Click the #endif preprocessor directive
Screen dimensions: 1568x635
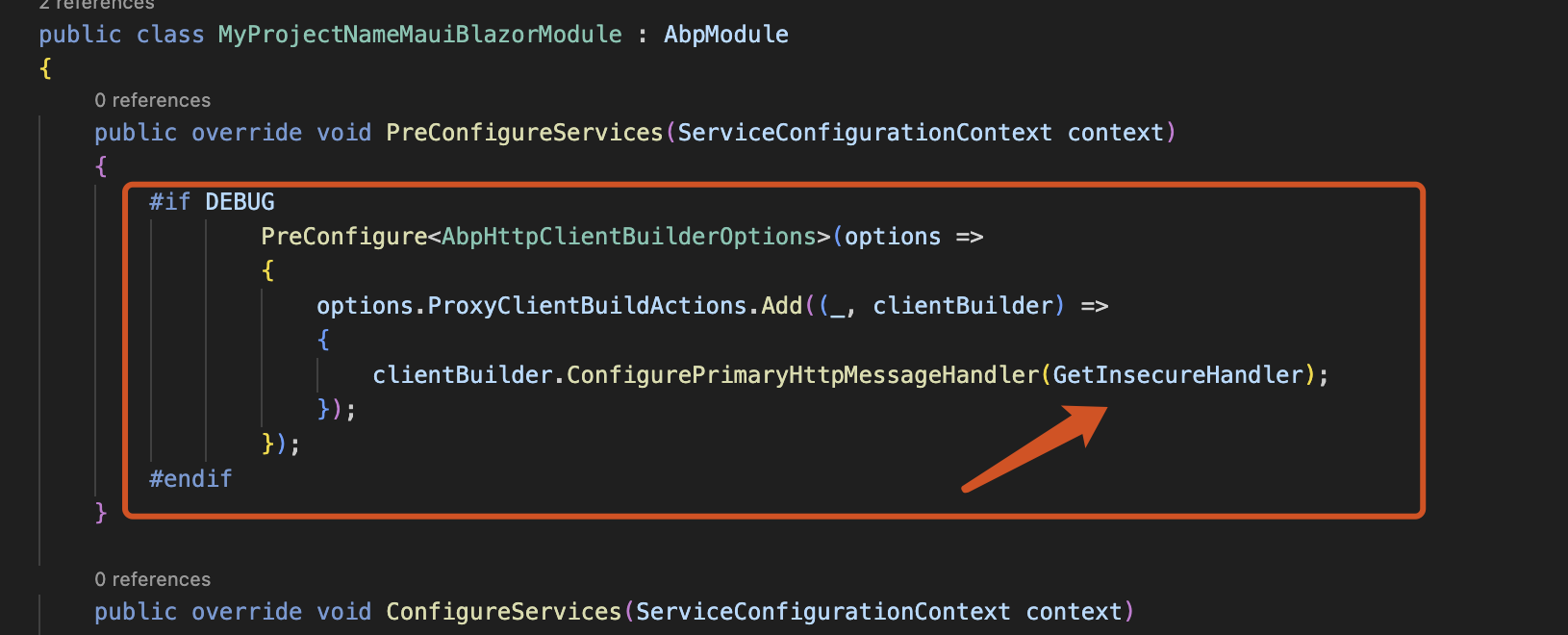coord(190,479)
